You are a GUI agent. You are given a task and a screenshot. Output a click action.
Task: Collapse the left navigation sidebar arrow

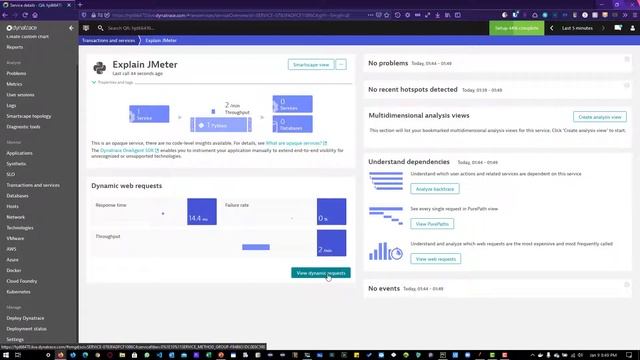(x=71, y=28)
